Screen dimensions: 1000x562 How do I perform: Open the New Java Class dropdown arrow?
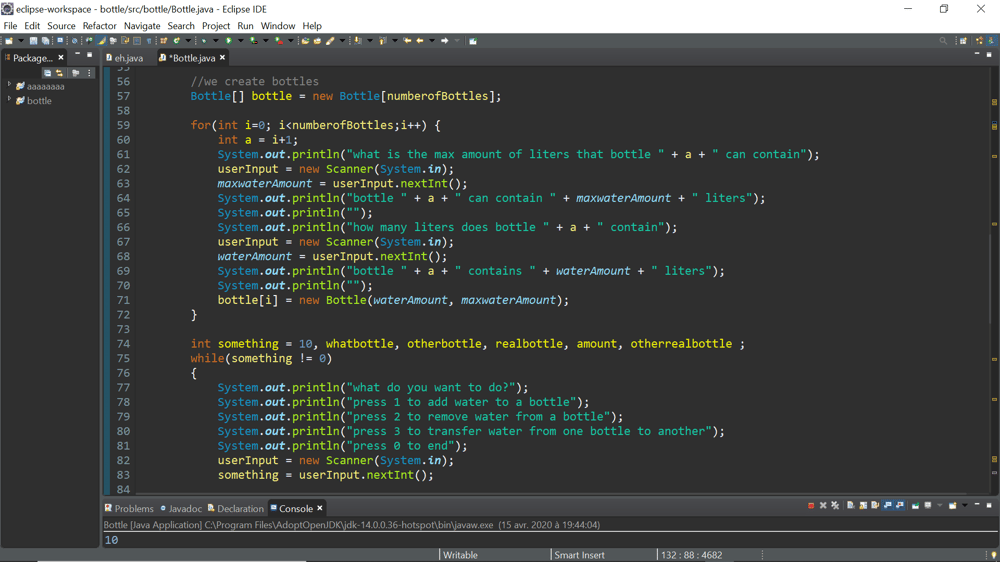(188, 41)
